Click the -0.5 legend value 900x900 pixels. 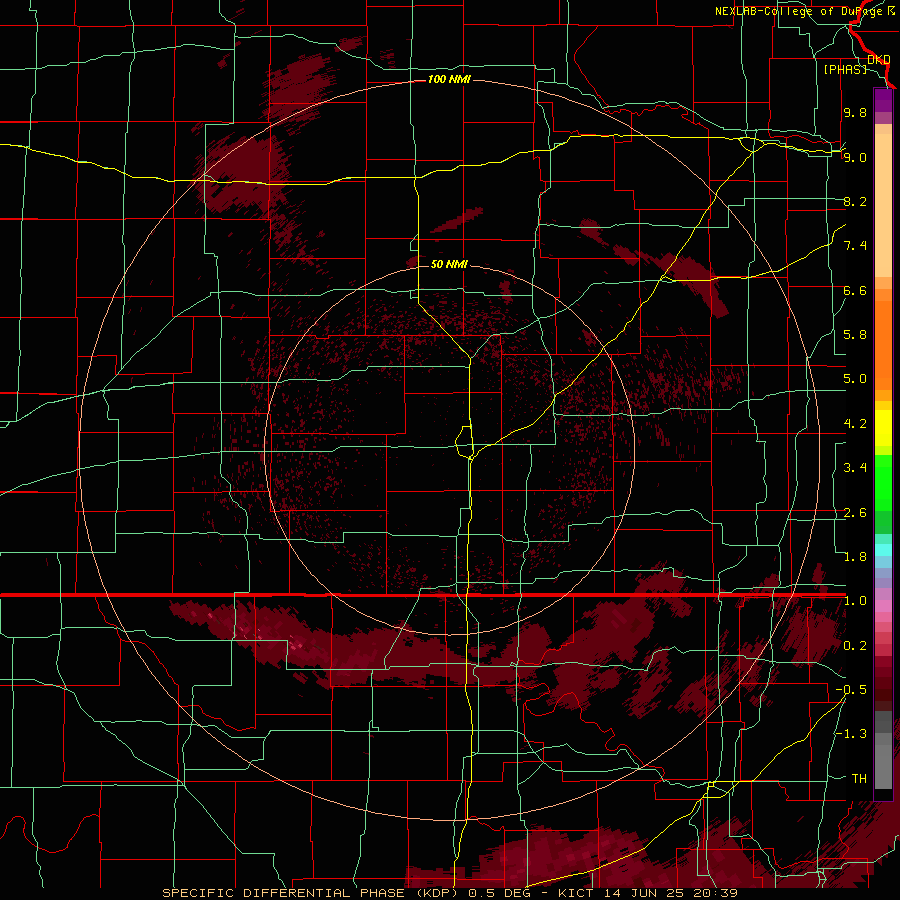[851, 690]
